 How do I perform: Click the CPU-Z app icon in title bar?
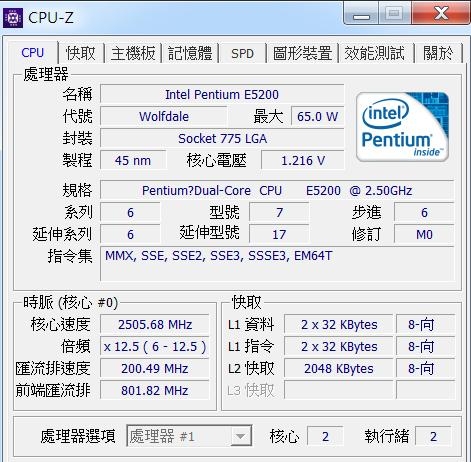(x=13, y=17)
